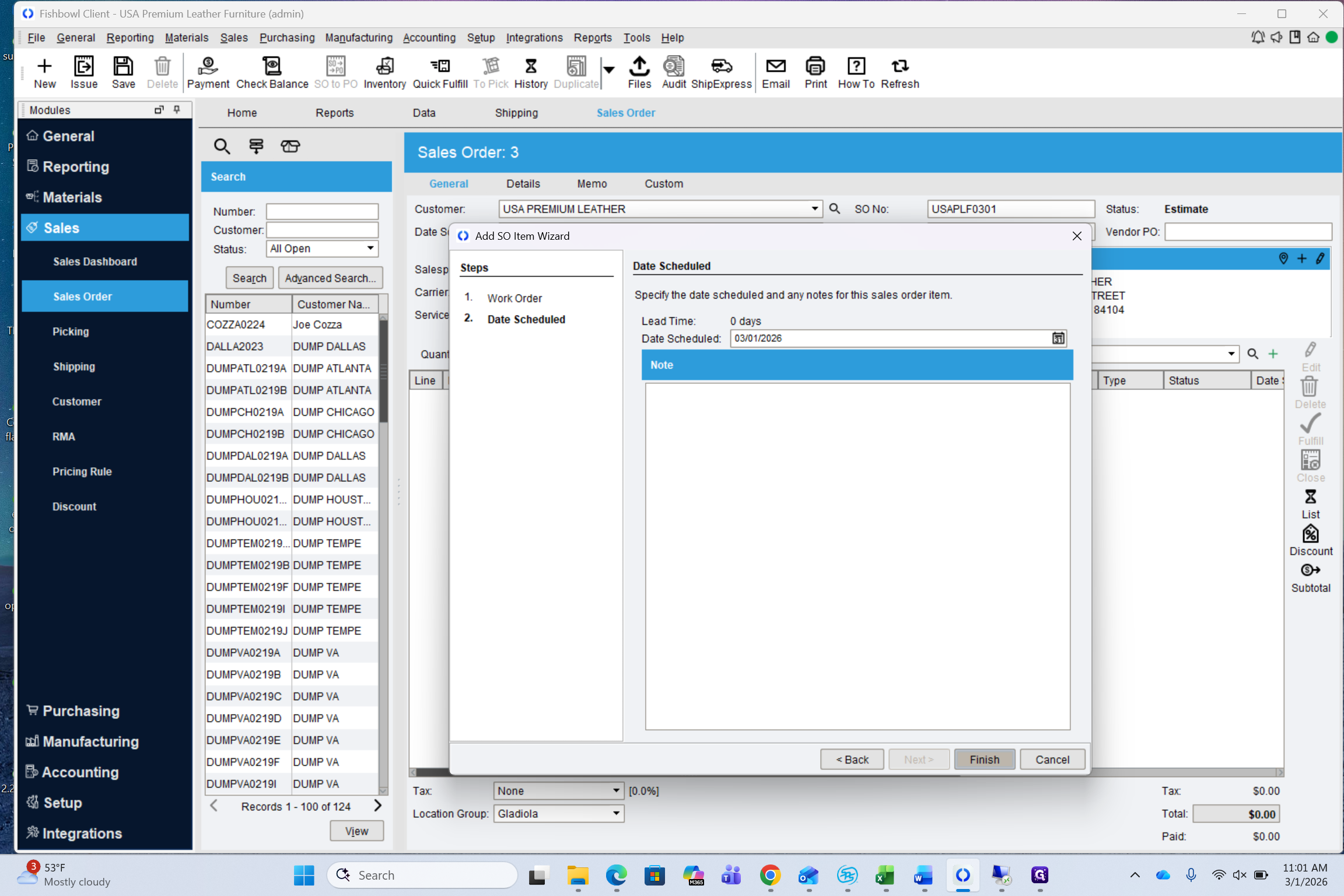
Task: Open the Location Group Gladiola dropdown
Action: 616,813
